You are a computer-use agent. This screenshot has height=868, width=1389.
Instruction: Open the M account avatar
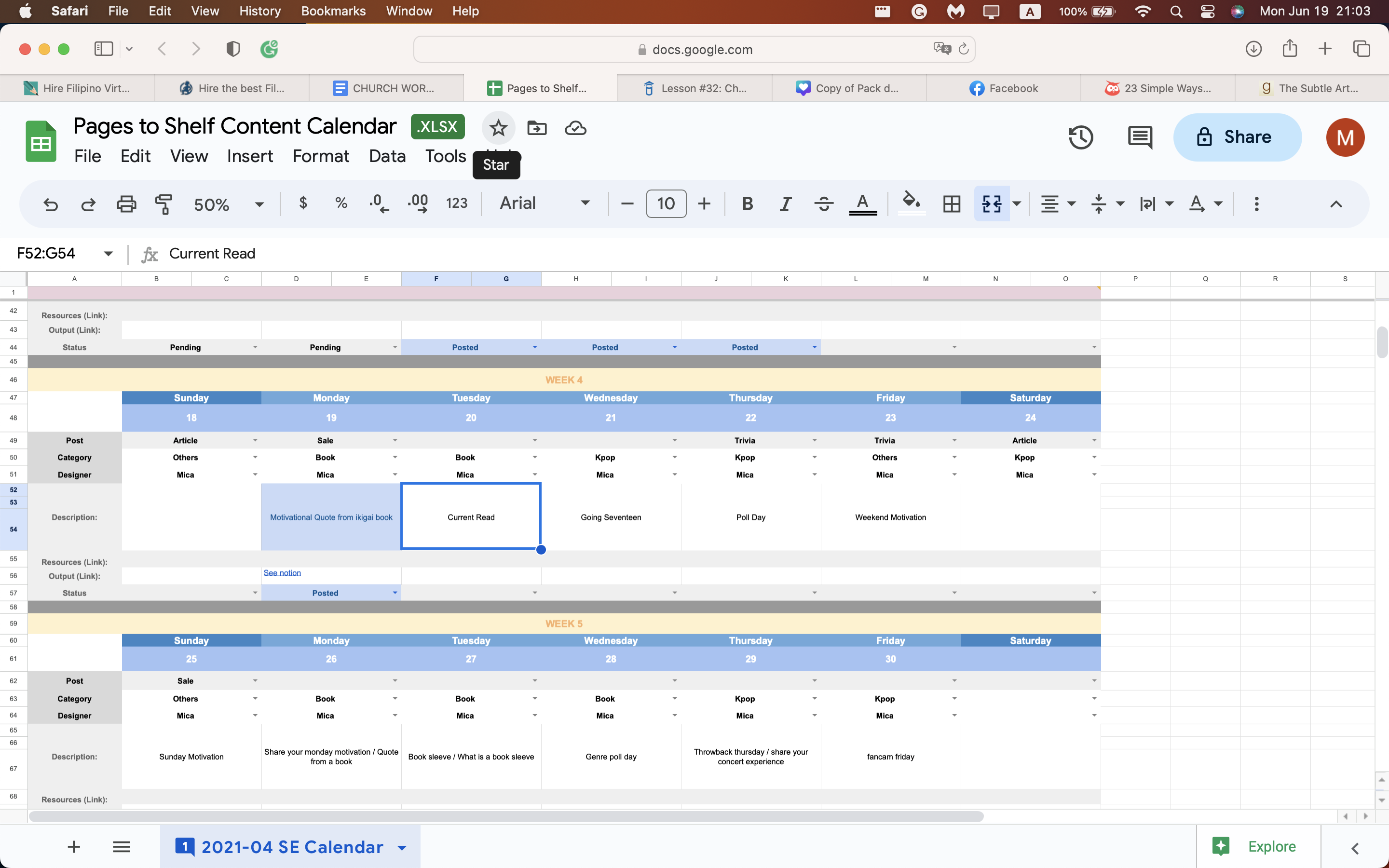point(1345,137)
